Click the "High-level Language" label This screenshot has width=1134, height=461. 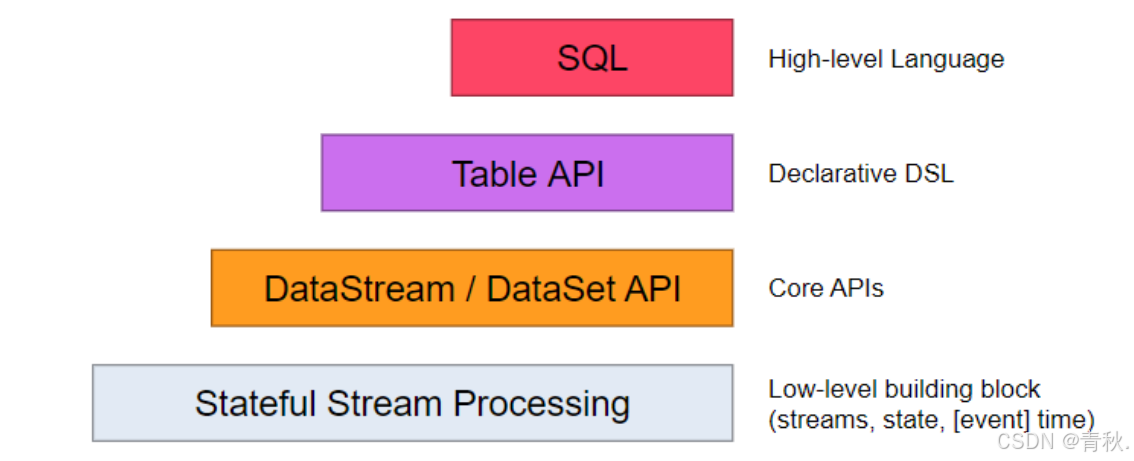885,59
